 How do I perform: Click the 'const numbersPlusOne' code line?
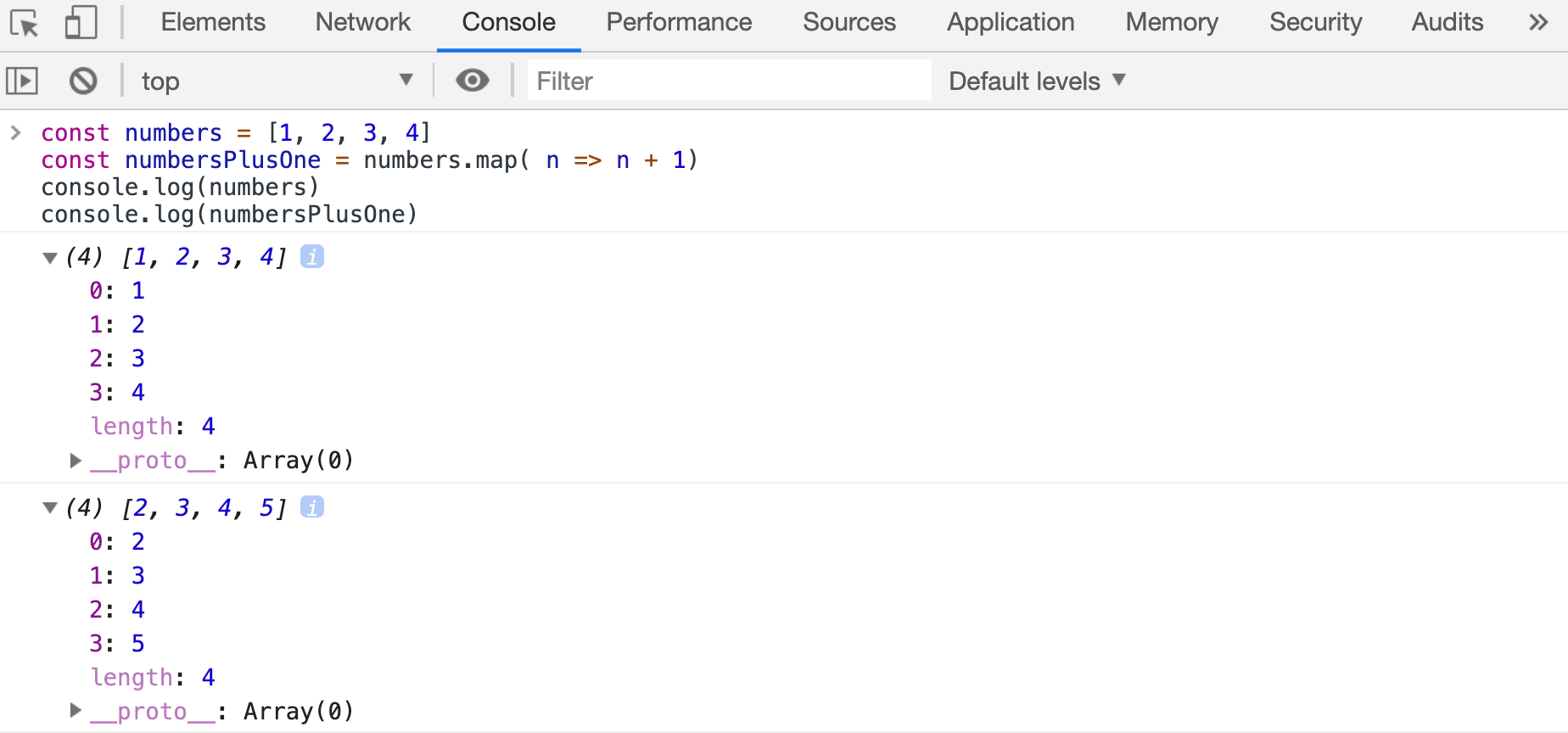(x=369, y=159)
